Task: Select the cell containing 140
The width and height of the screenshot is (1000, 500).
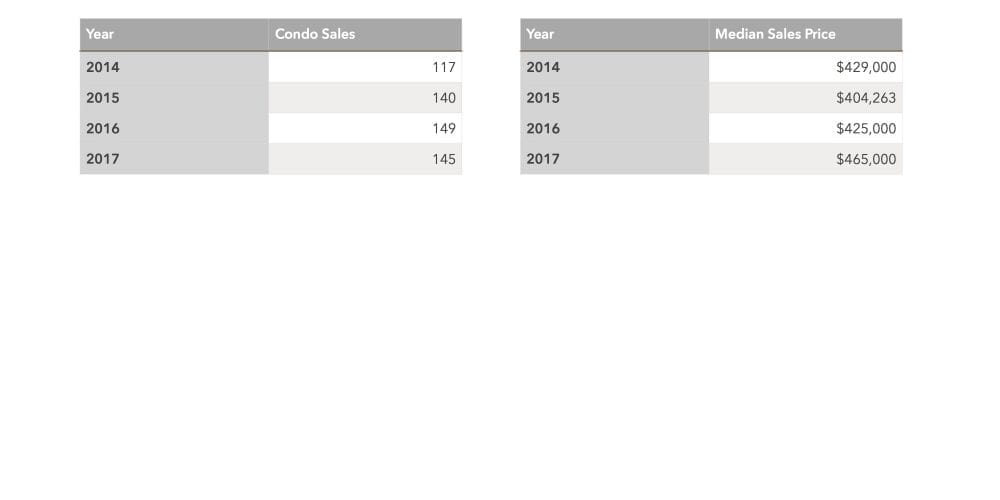Action: point(365,98)
